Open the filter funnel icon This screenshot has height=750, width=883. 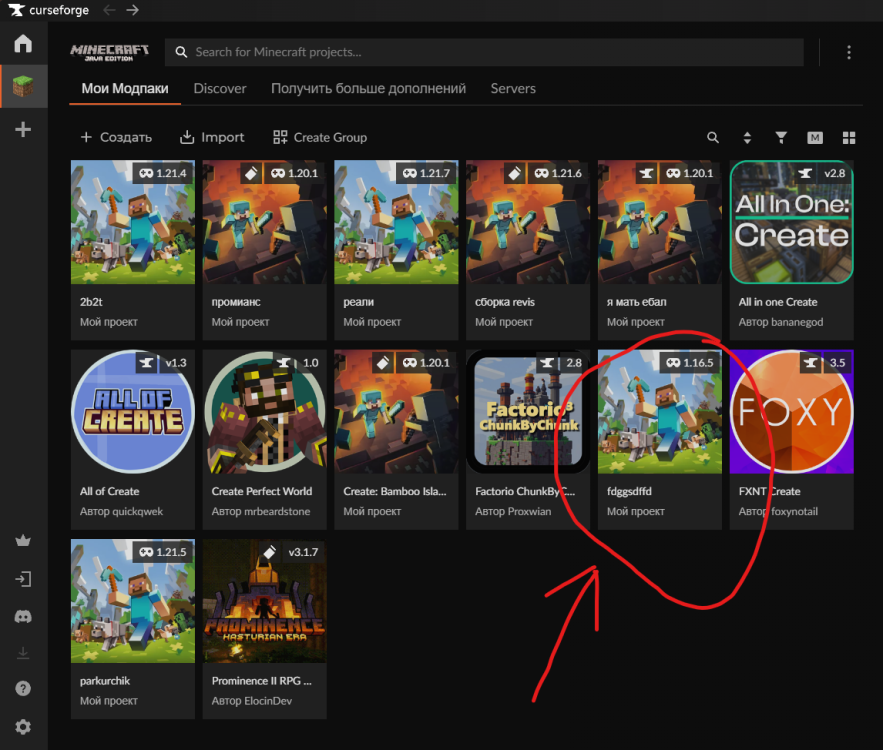781,137
